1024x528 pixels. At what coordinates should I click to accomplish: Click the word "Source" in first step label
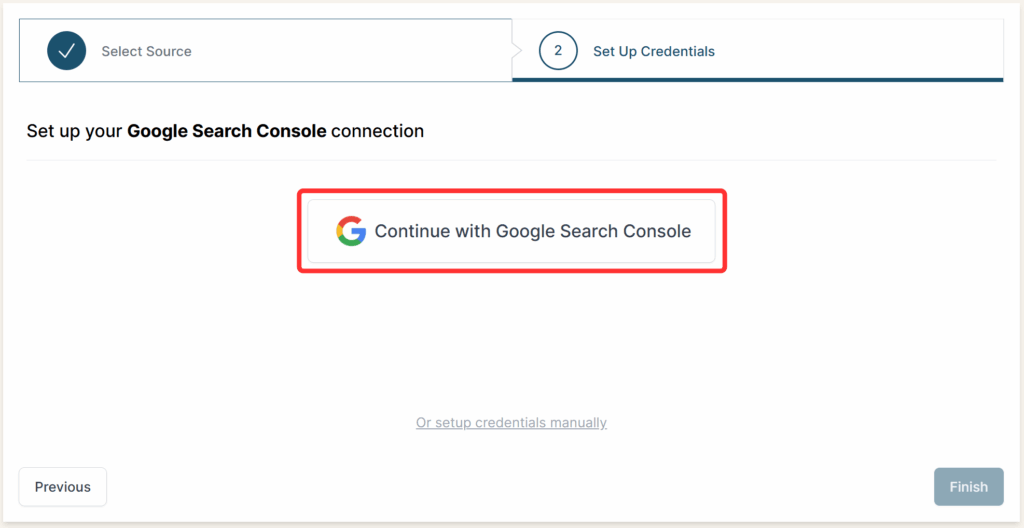pyautogui.click(x=168, y=51)
